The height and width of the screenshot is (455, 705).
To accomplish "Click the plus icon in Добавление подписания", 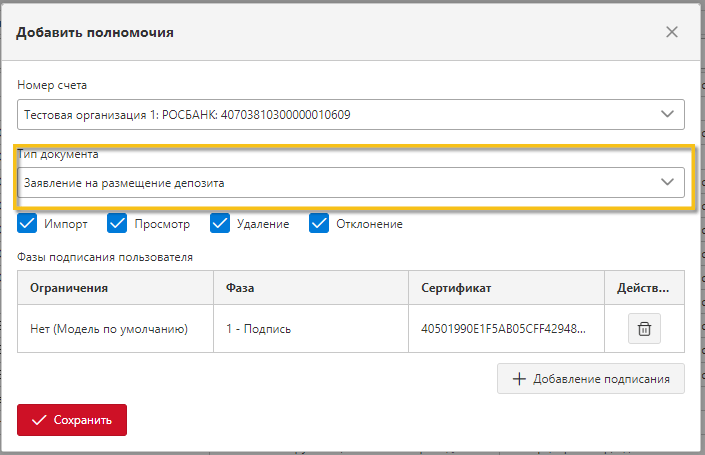I will [x=519, y=379].
